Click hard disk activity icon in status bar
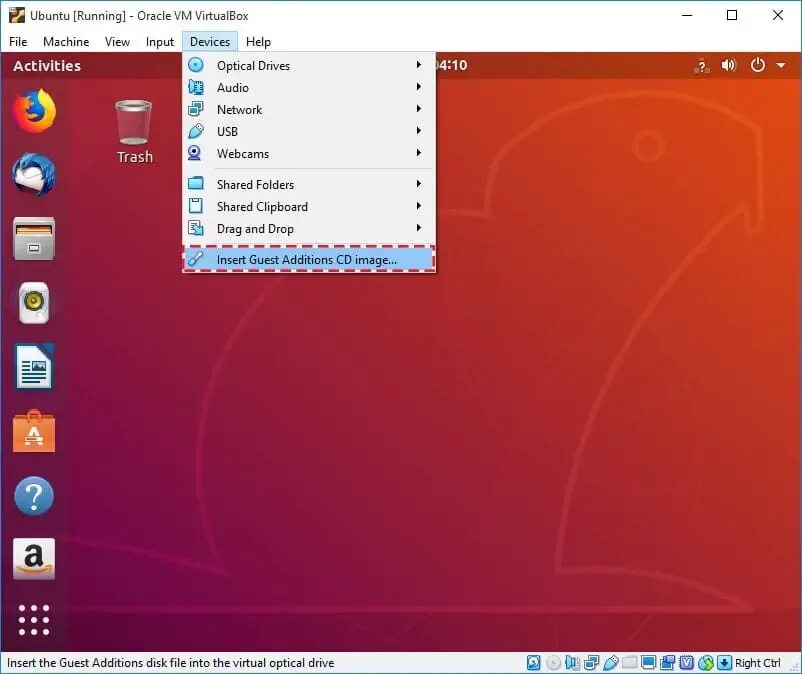Screen dimensions: 802x674 pyautogui.click(x=533, y=663)
